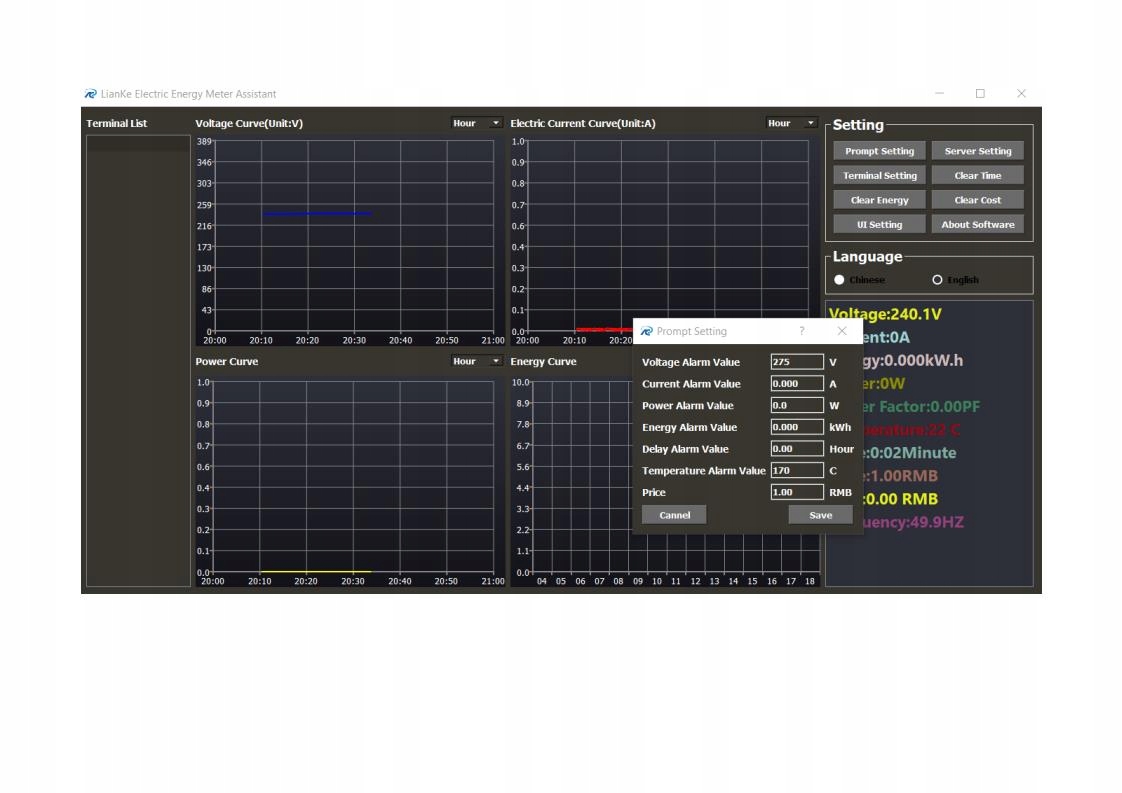Minimize the LianKe main window

coord(940,94)
